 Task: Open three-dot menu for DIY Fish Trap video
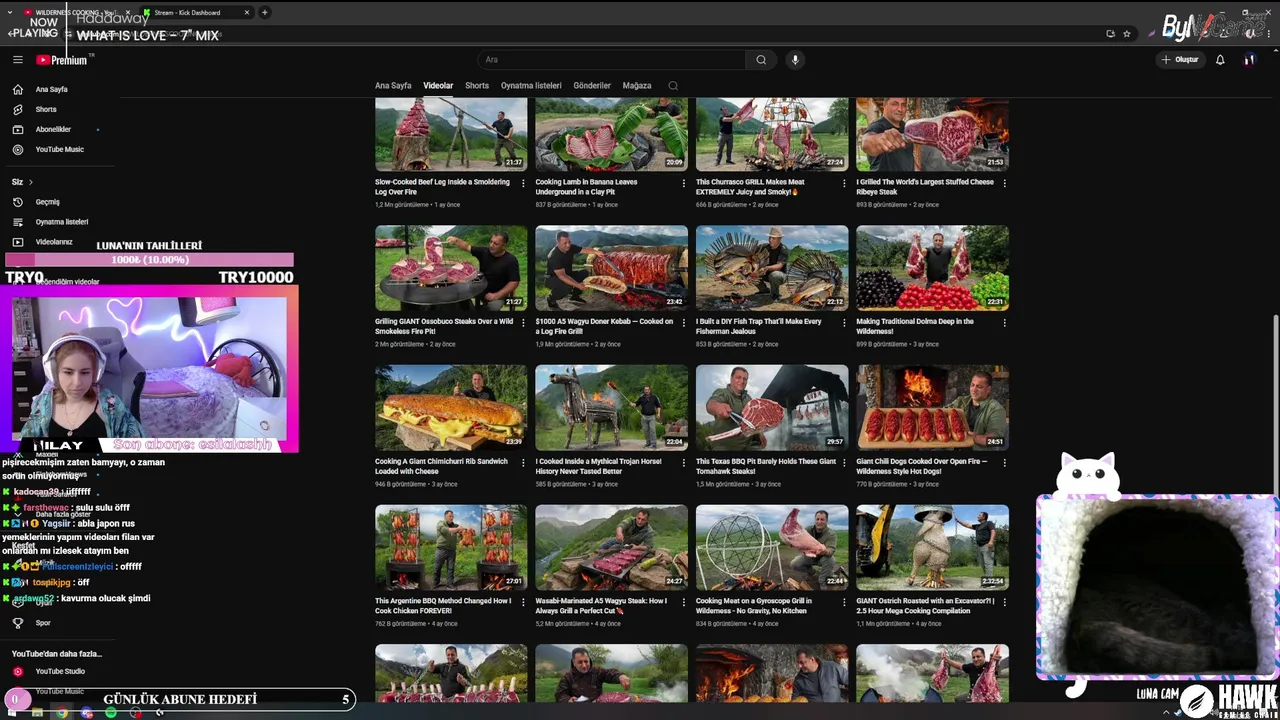[844, 322]
